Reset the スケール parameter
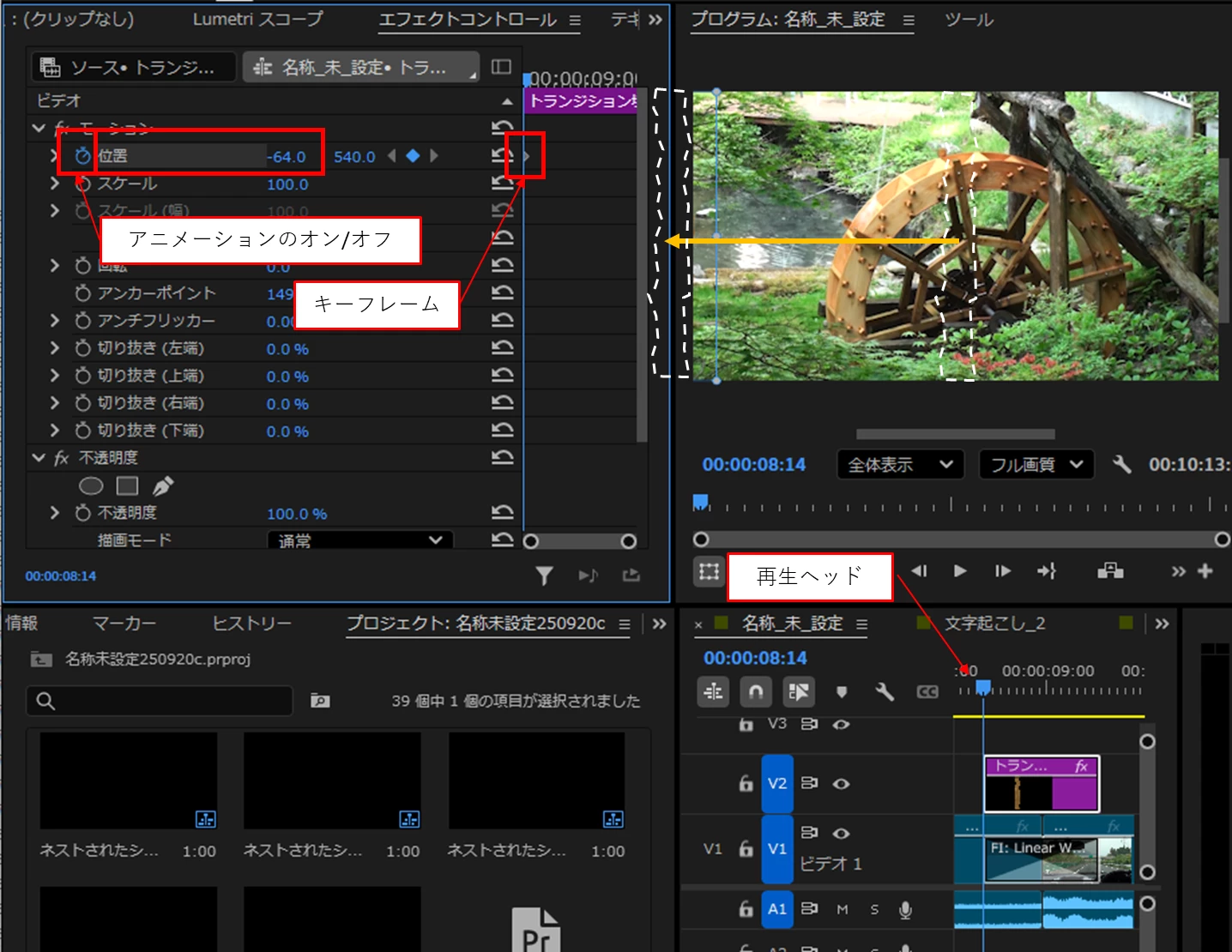 [x=502, y=184]
